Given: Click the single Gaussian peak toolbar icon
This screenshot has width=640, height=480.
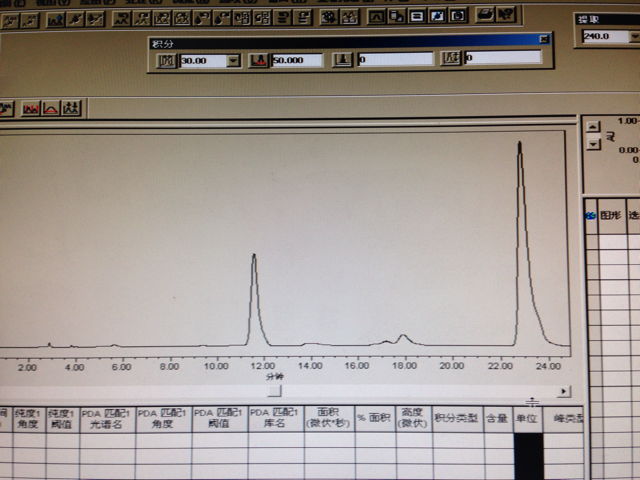Looking at the screenshot, I should coord(376,17).
